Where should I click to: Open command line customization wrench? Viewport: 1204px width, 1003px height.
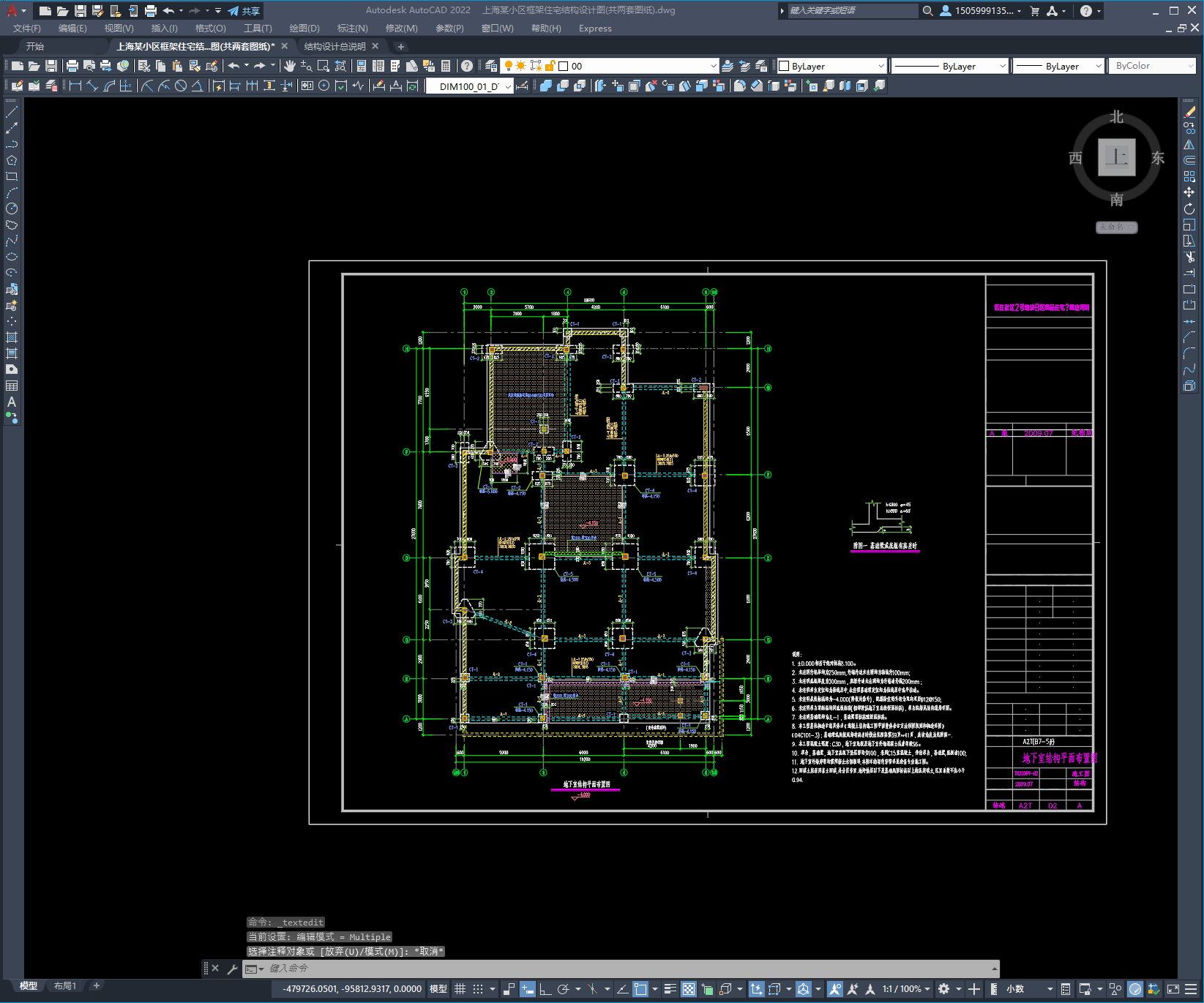click(233, 969)
